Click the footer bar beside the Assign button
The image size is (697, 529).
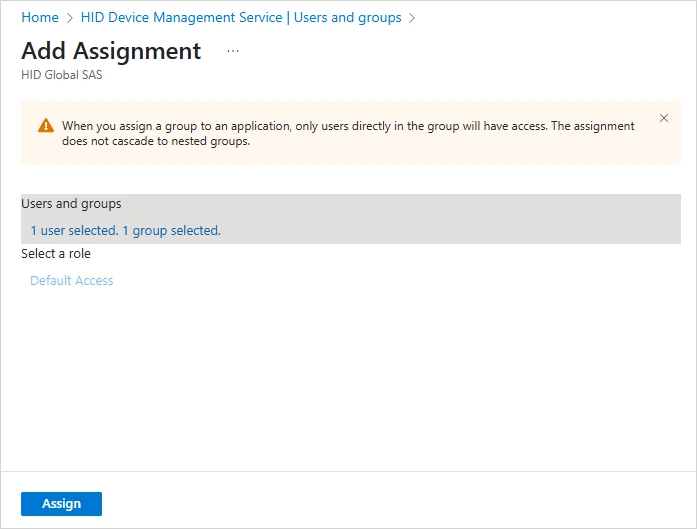400,503
